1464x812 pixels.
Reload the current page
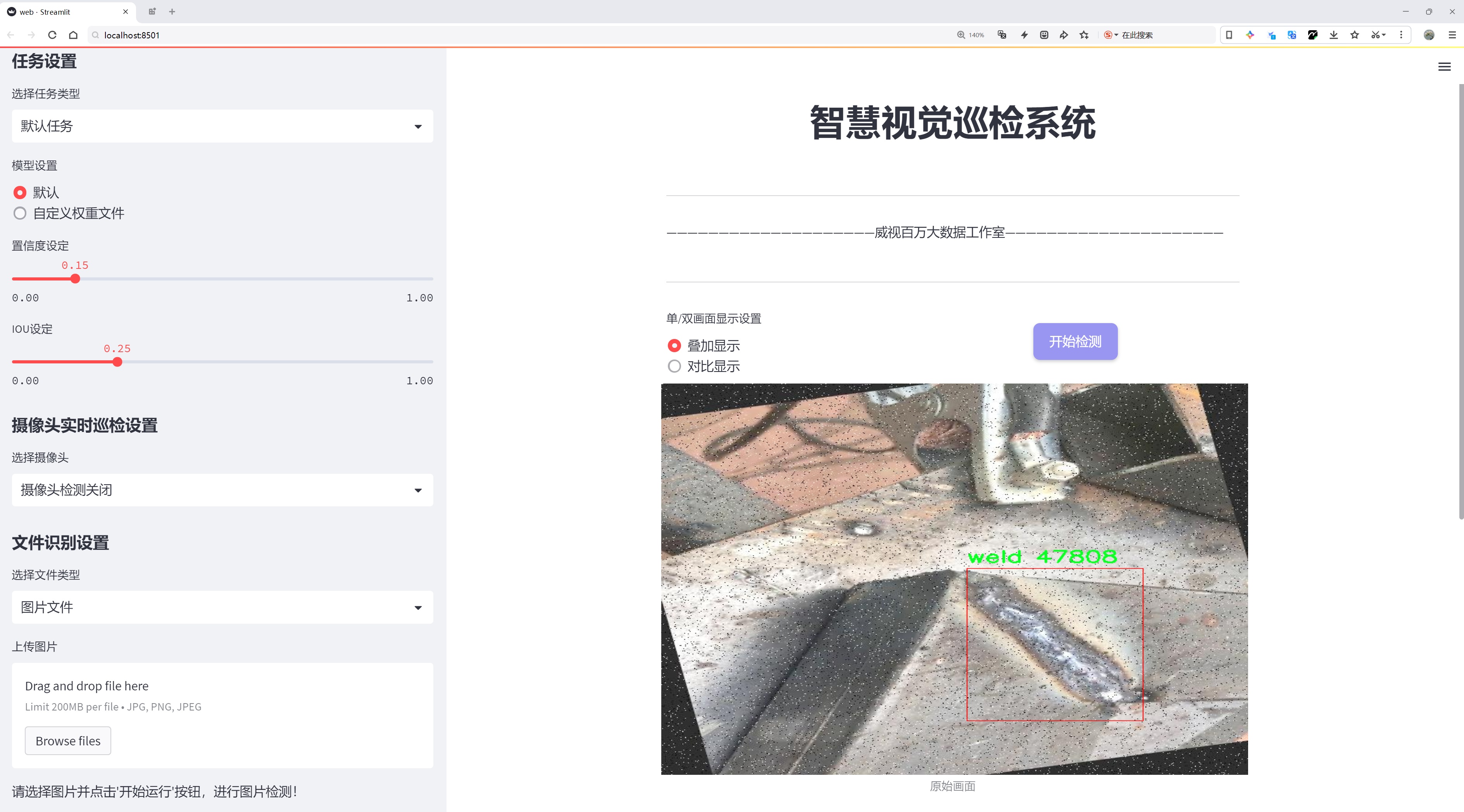tap(52, 35)
